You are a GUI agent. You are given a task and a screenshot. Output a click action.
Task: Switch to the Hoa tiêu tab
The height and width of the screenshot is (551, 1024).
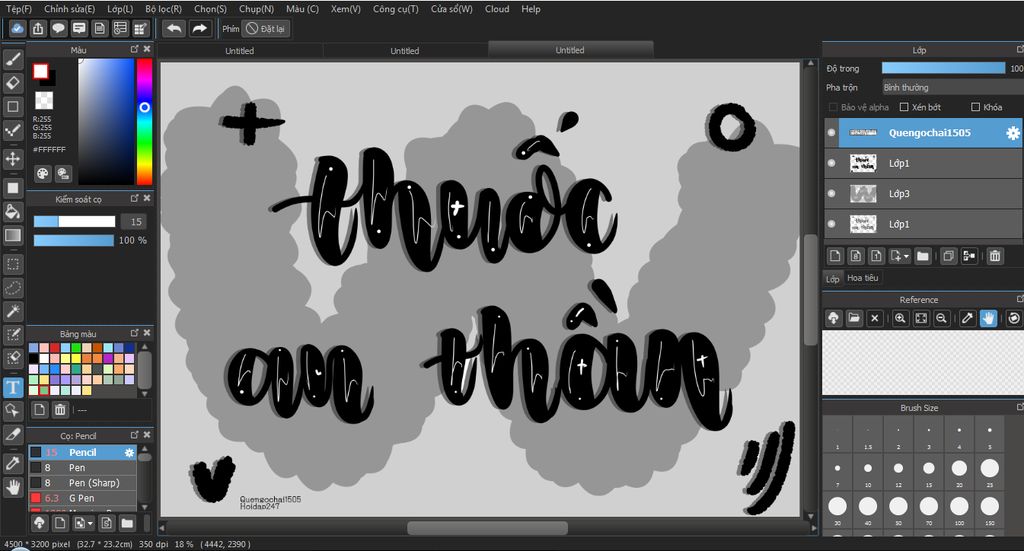pyautogui.click(x=863, y=278)
